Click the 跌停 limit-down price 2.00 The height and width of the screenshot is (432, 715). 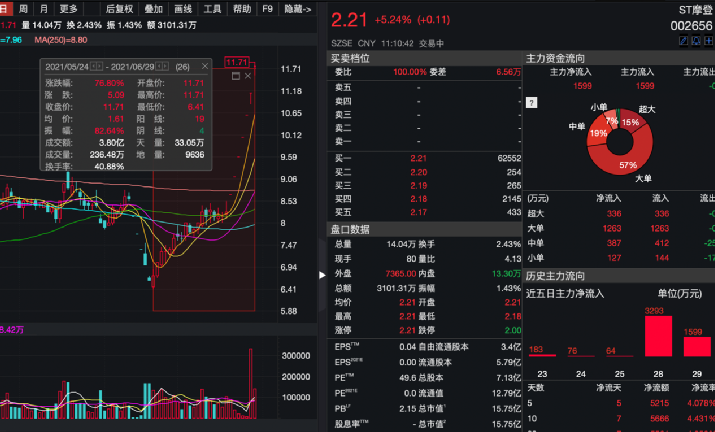click(x=513, y=330)
